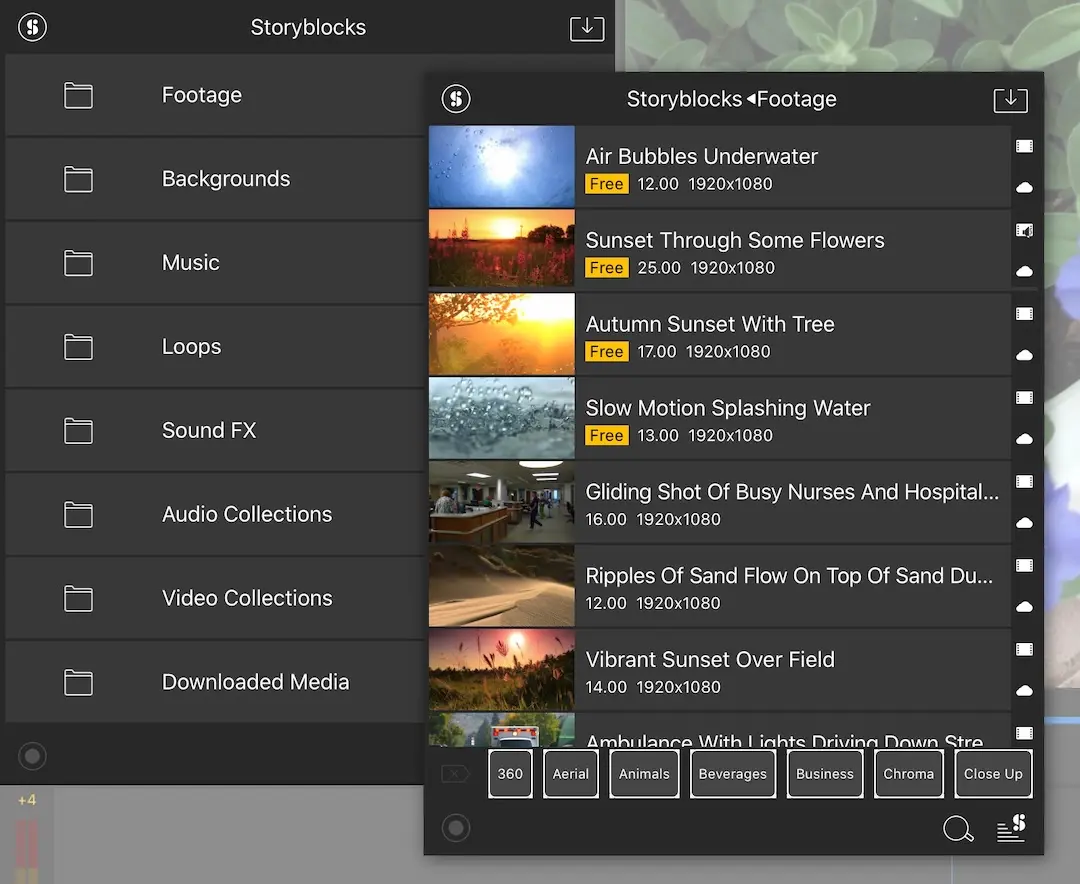
Task: Click the cloud icon for Air Bubbles Underwater
Action: (1024, 187)
